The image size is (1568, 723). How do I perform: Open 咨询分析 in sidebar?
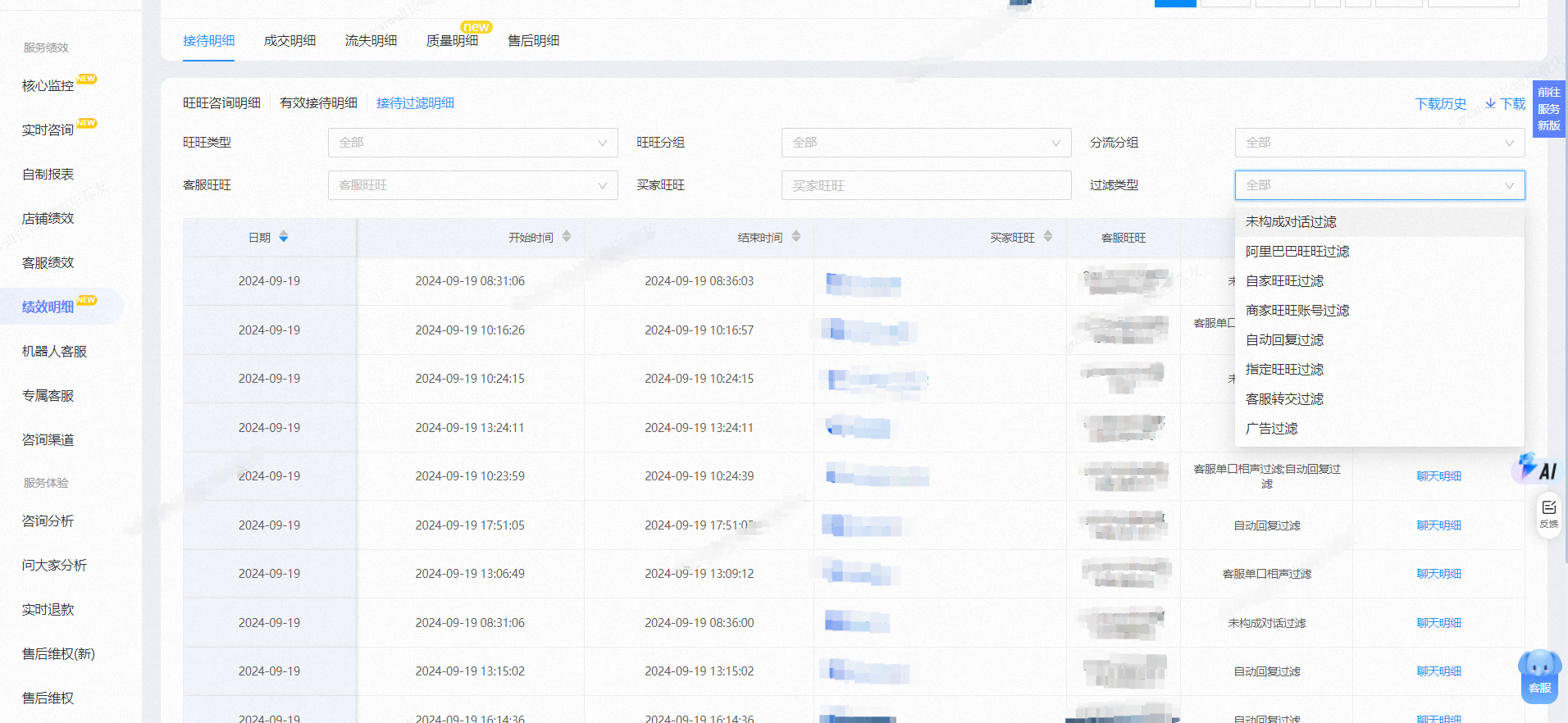coord(48,521)
